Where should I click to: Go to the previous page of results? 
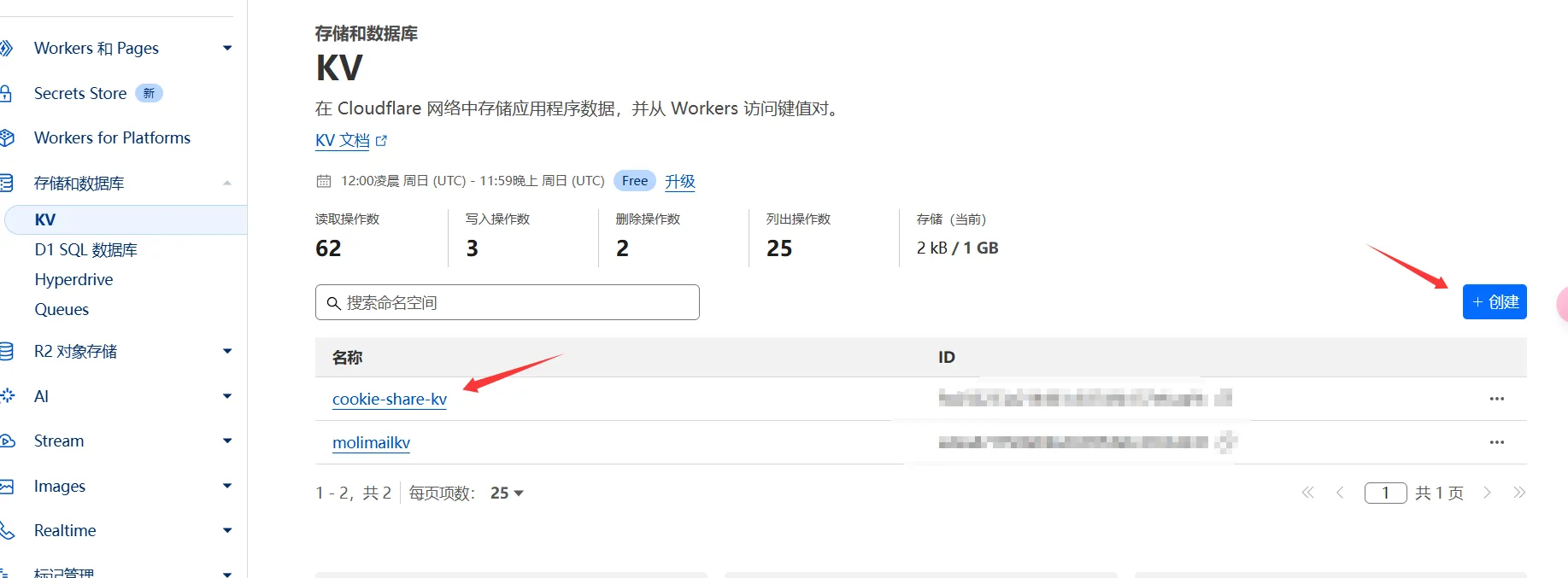1340,493
